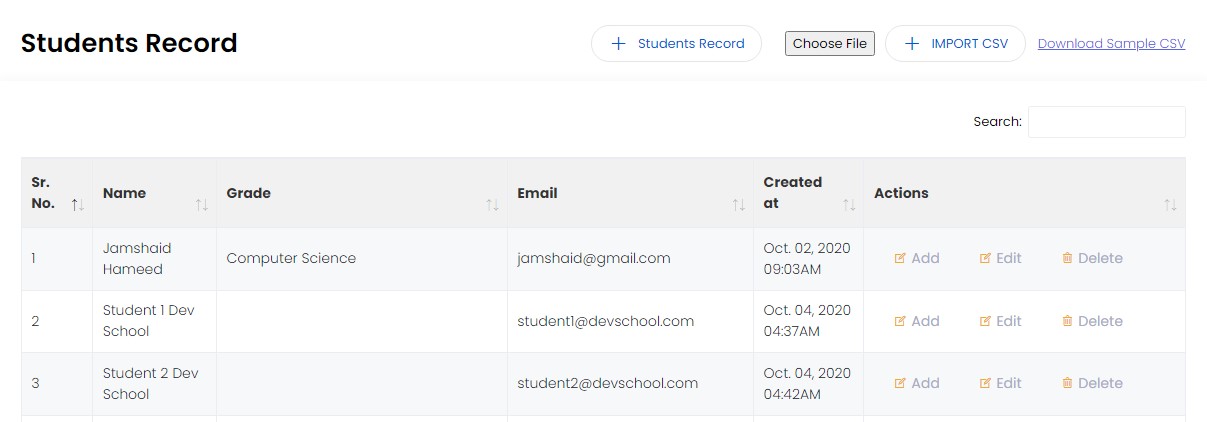
Task: Click Add icon for Student 2 Dev School
Action: 900,383
